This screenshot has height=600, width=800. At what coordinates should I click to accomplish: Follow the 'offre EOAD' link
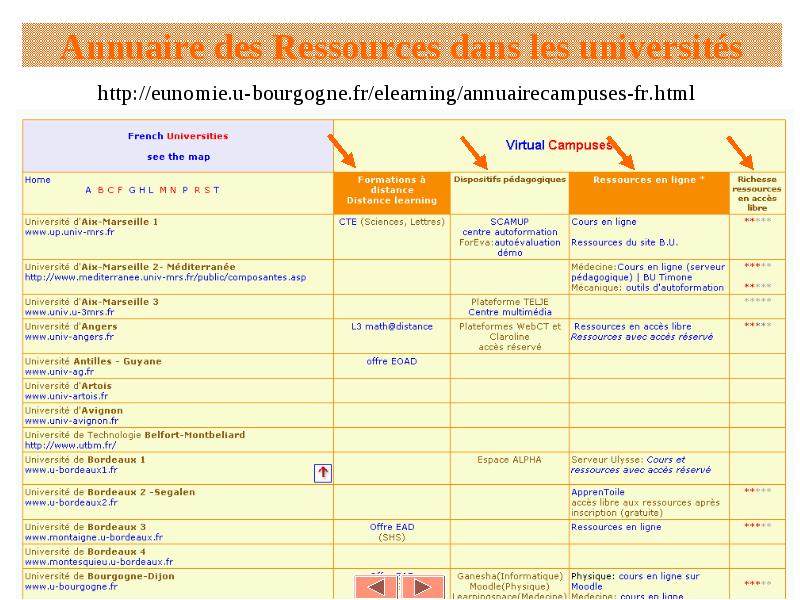click(x=392, y=362)
